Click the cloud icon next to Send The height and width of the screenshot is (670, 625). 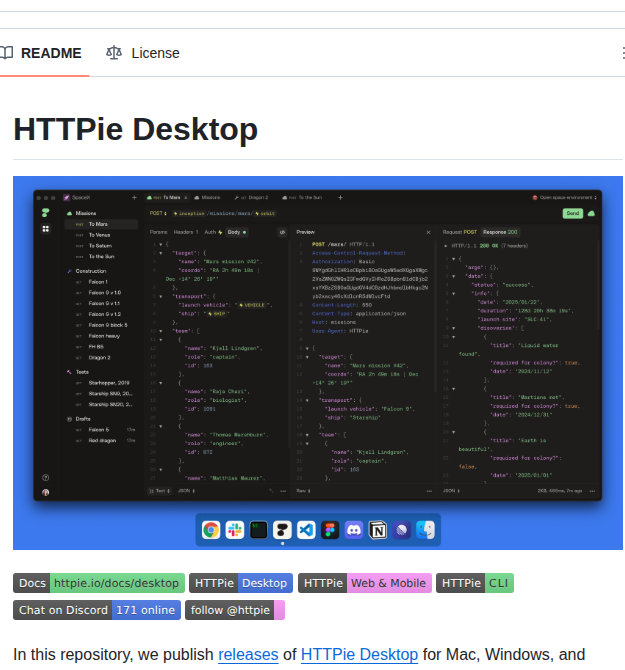[x=591, y=213]
